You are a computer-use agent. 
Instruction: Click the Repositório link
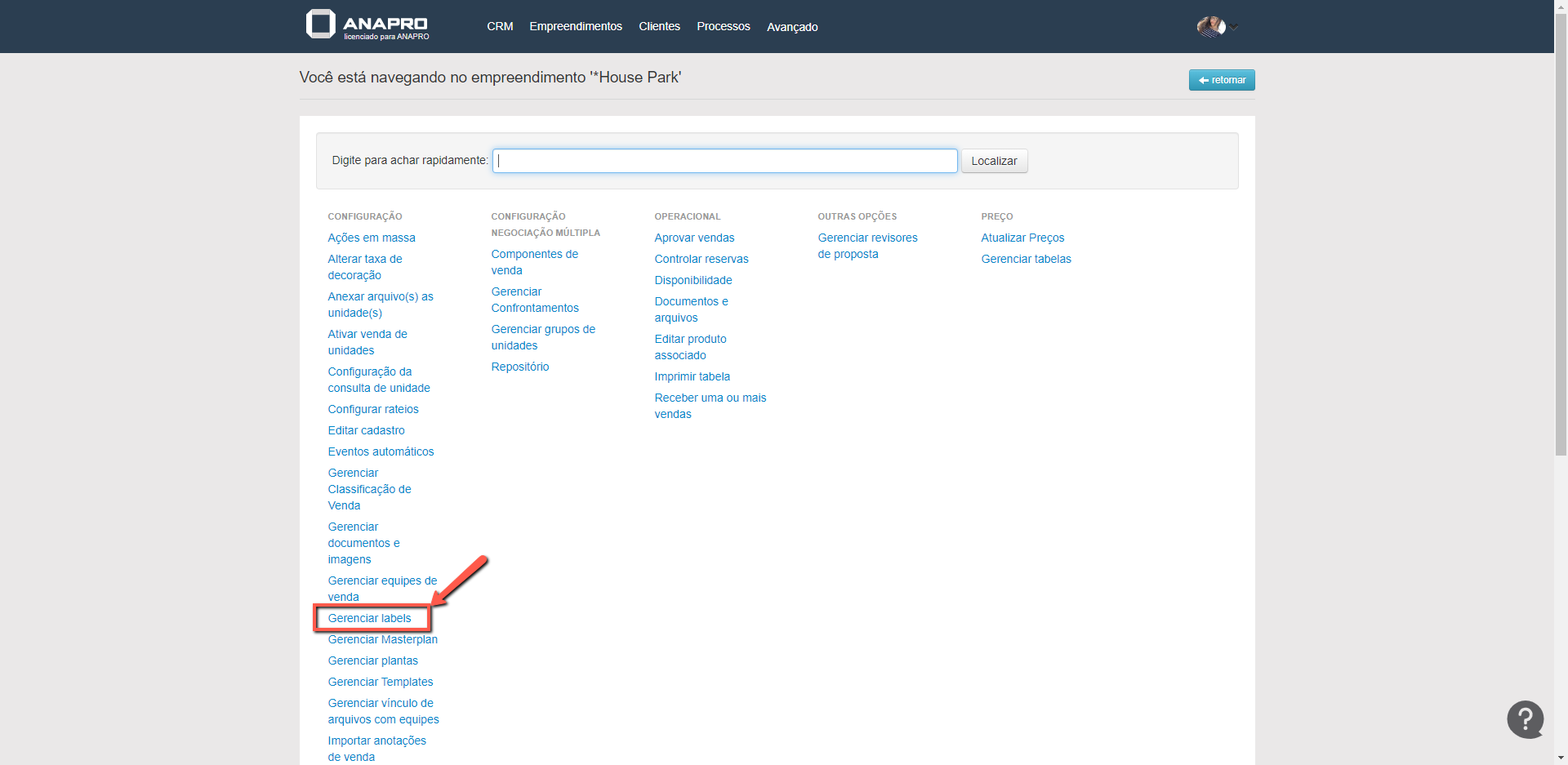pyautogui.click(x=519, y=367)
